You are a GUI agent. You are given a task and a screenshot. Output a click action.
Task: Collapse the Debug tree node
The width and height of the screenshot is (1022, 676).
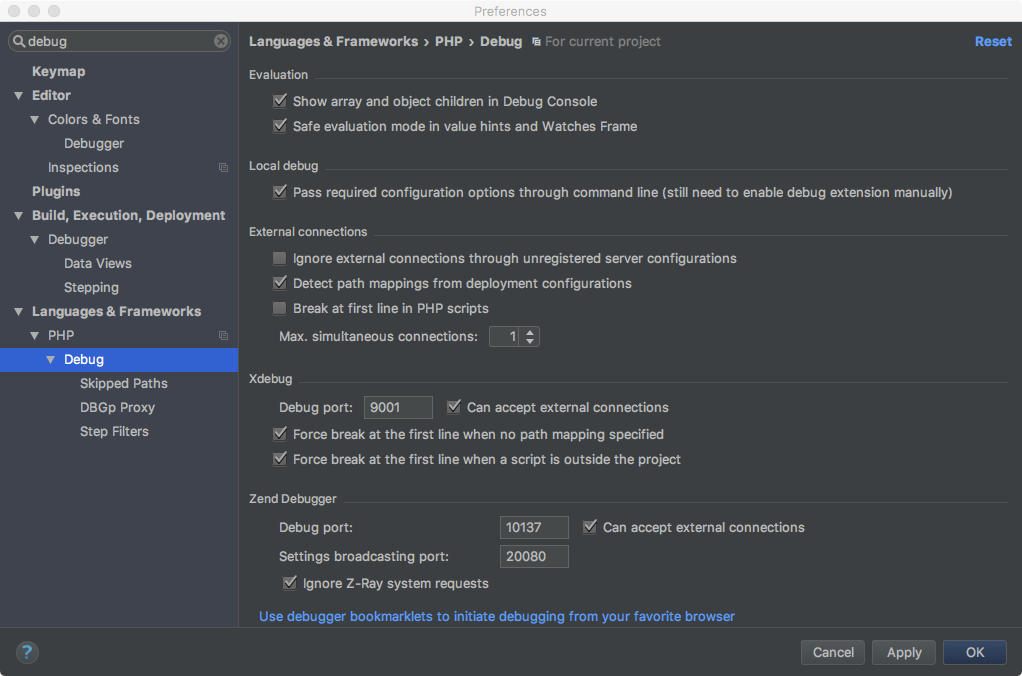click(50, 360)
